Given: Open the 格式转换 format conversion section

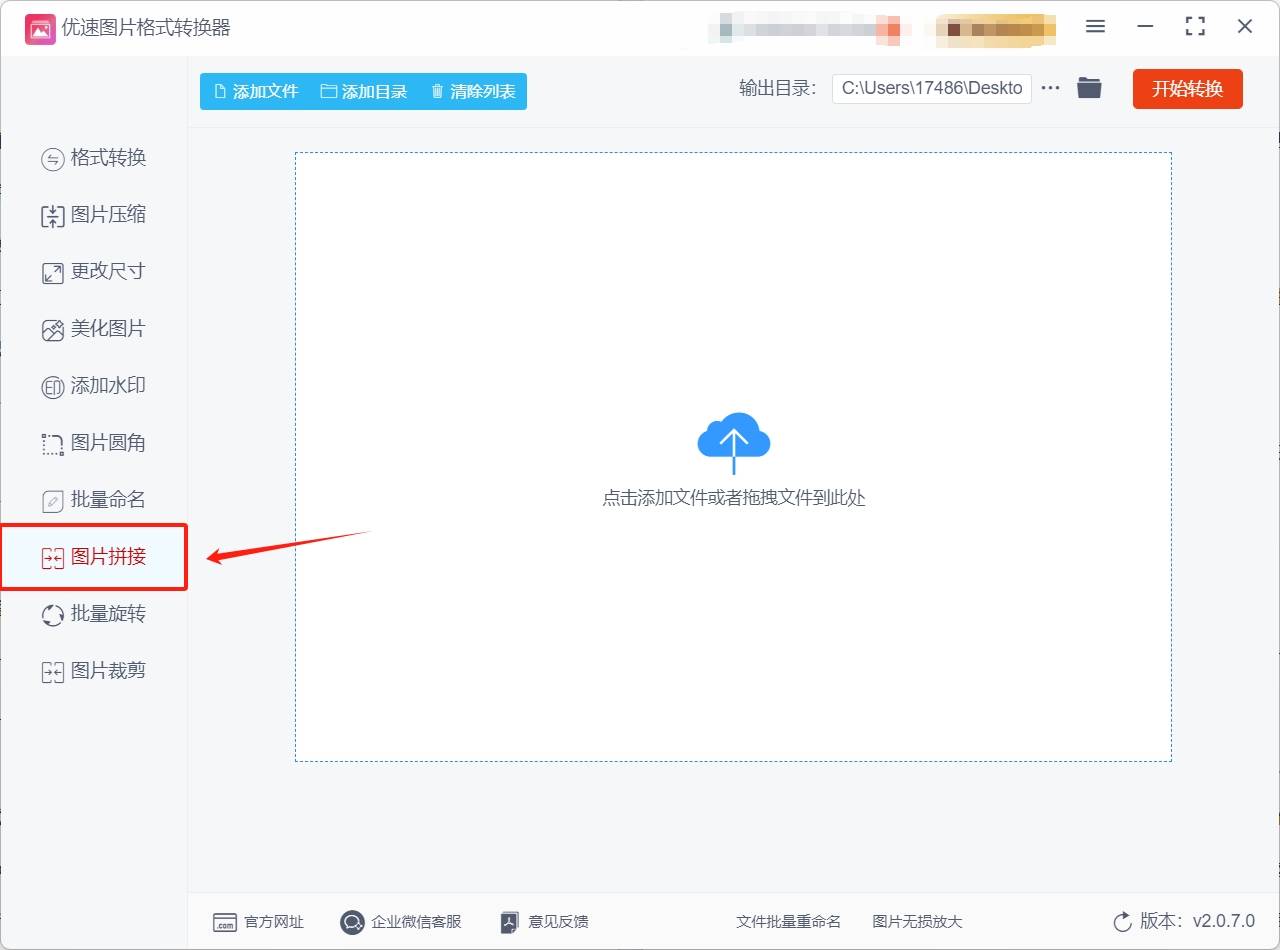Looking at the screenshot, I should (94, 158).
